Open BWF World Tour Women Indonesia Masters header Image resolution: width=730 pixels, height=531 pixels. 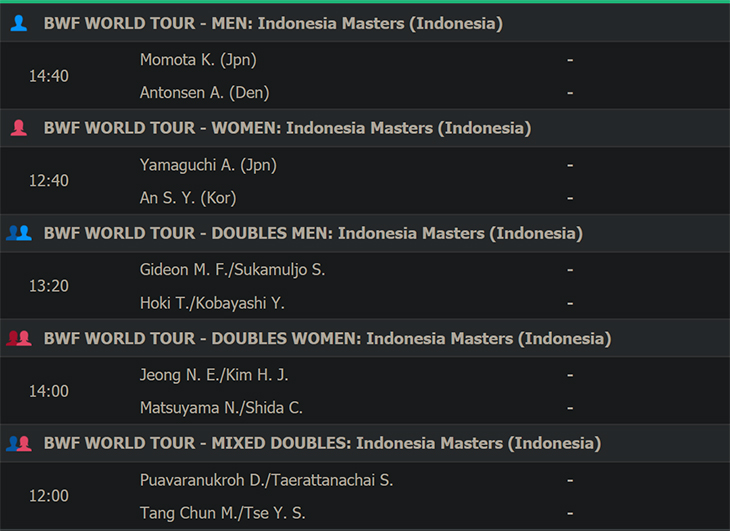(x=287, y=128)
